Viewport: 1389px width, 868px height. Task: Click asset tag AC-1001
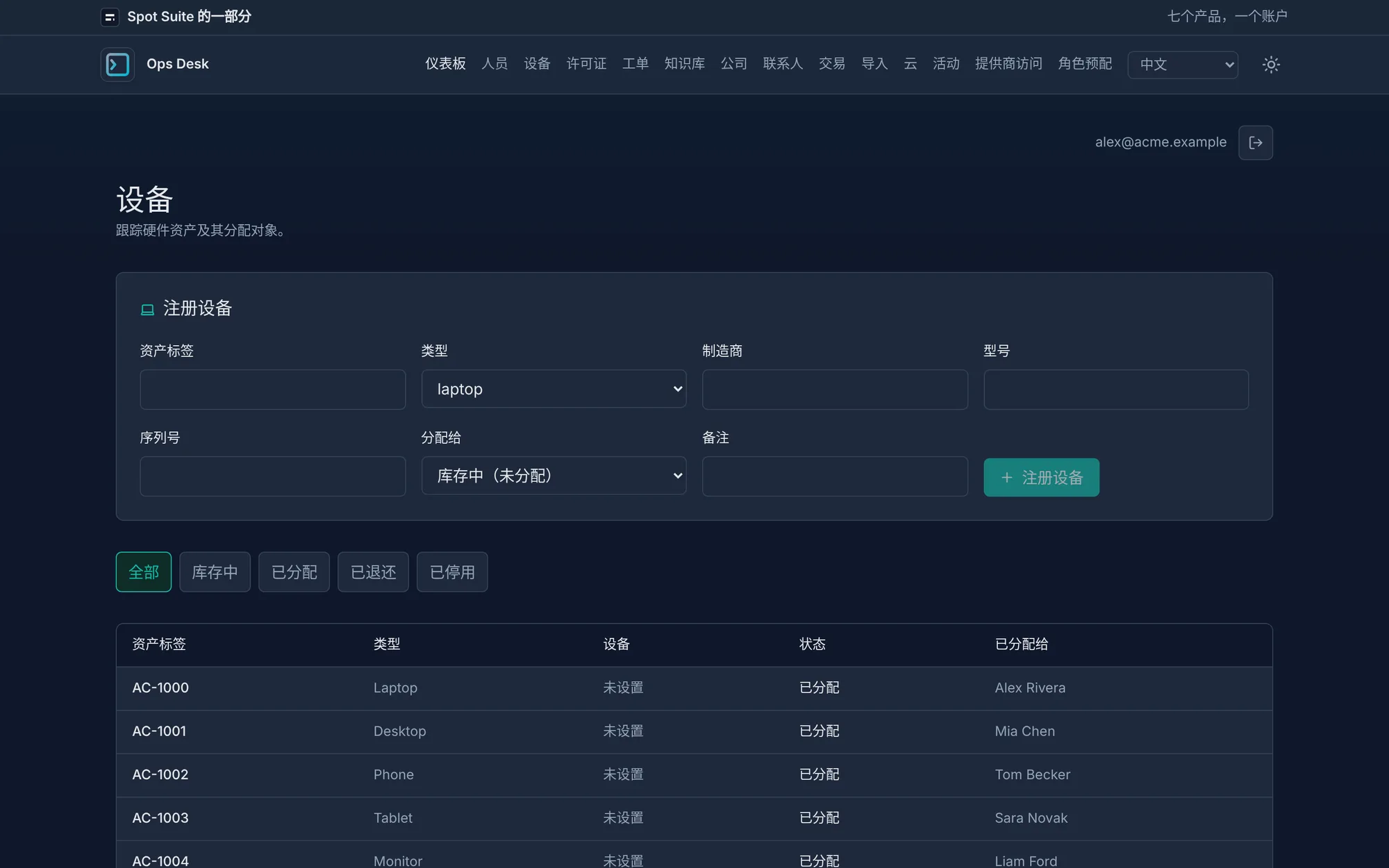pyautogui.click(x=159, y=731)
